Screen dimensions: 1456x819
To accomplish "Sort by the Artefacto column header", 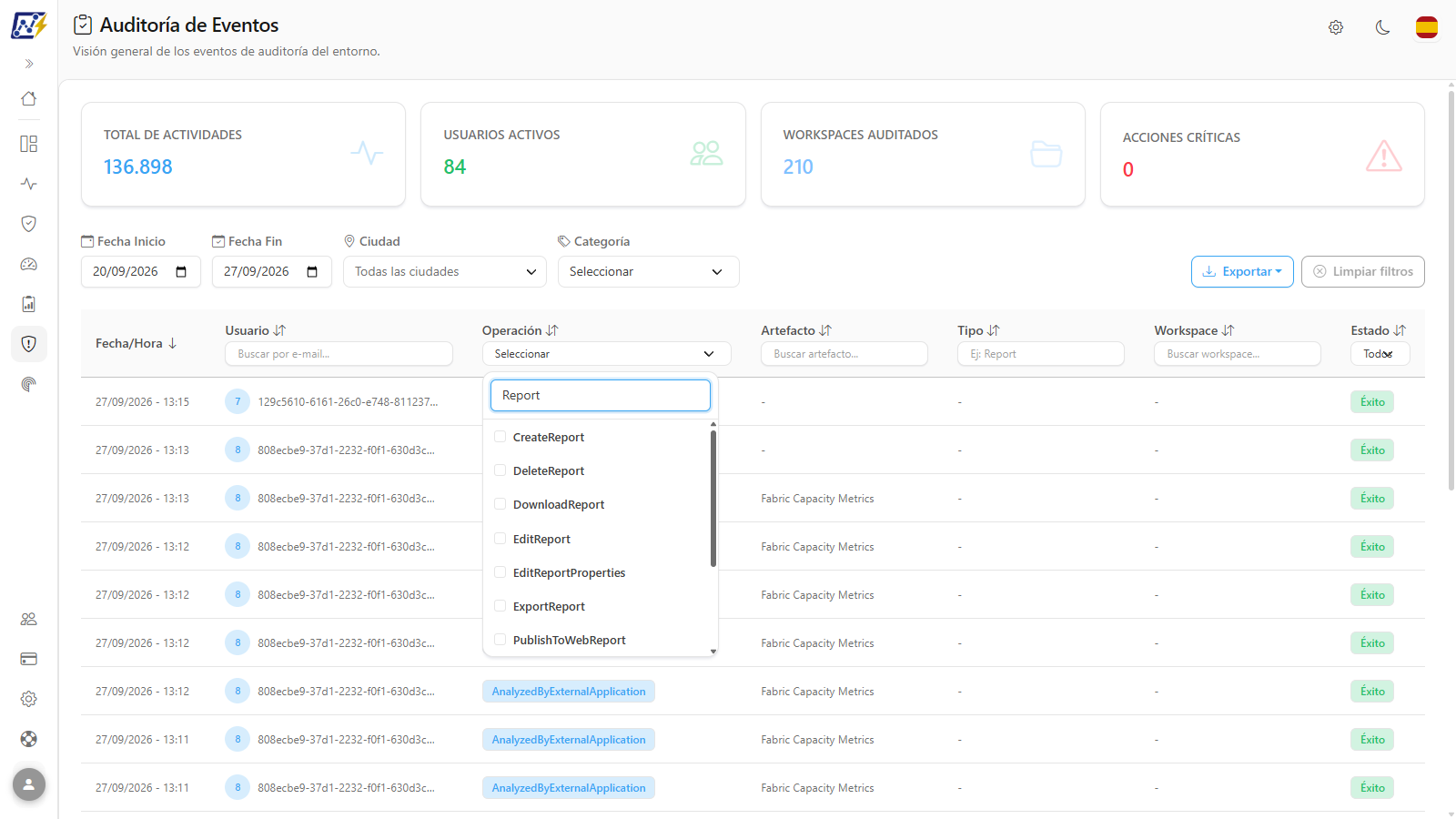I will [x=796, y=330].
